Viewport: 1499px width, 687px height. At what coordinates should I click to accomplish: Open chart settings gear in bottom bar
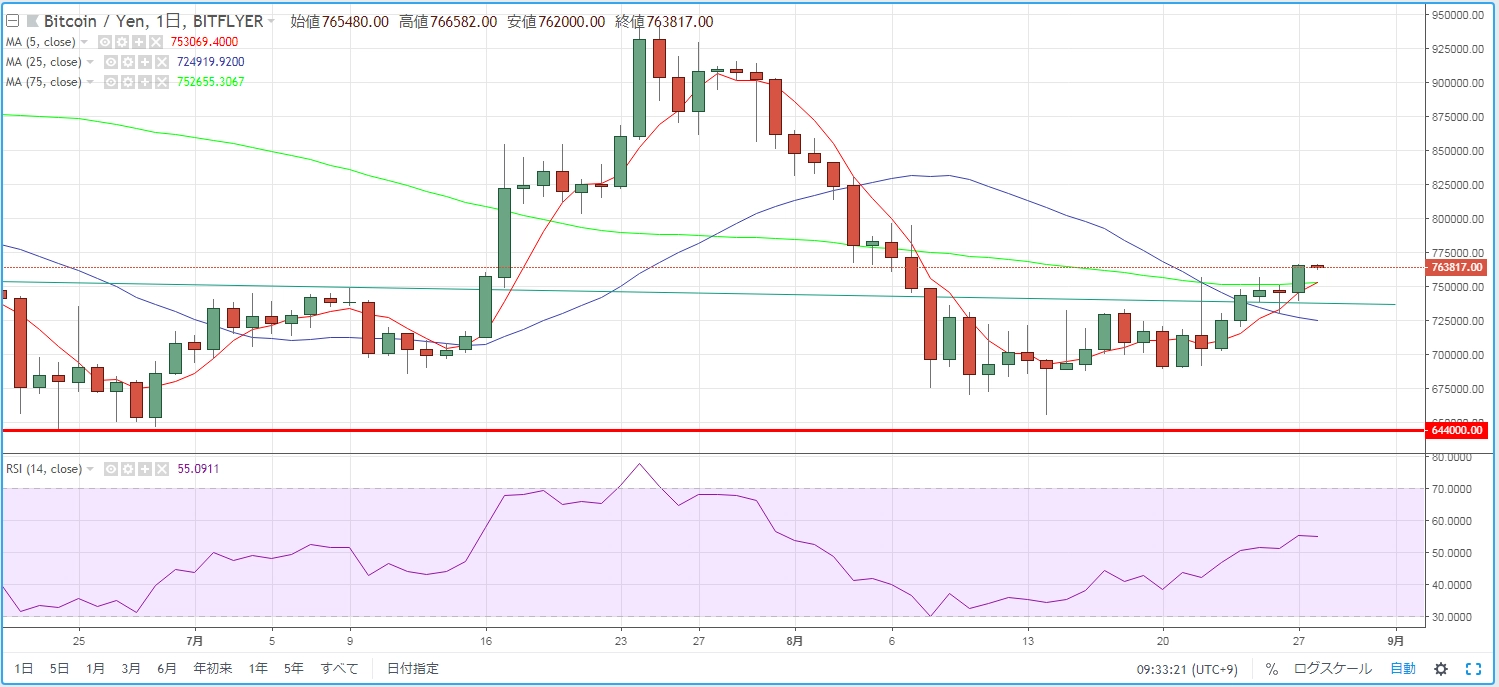pos(1441,669)
